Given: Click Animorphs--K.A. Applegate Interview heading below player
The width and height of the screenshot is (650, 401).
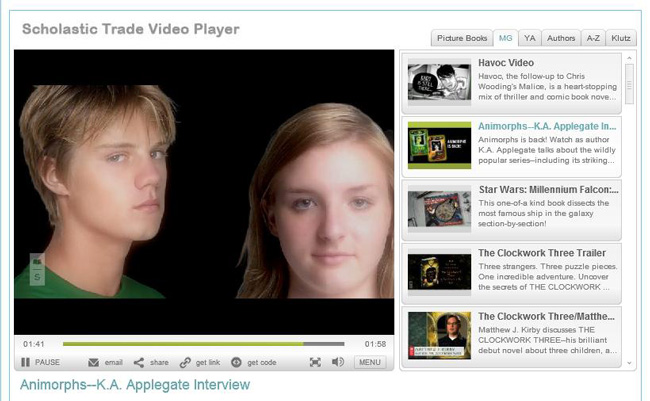Looking at the screenshot, I should pyautogui.click(x=135, y=385).
